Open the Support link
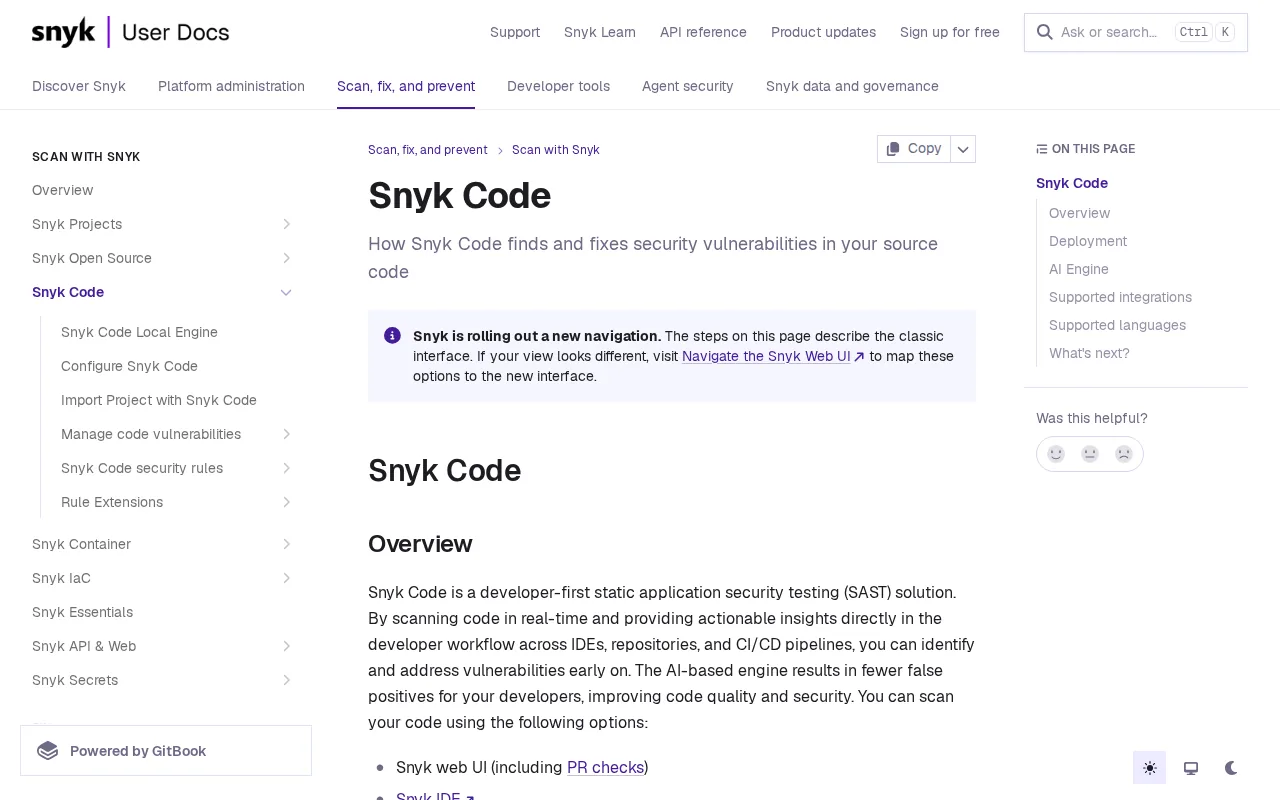Image resolution: width=1280 pixels, height=800 pixels. 515,32
